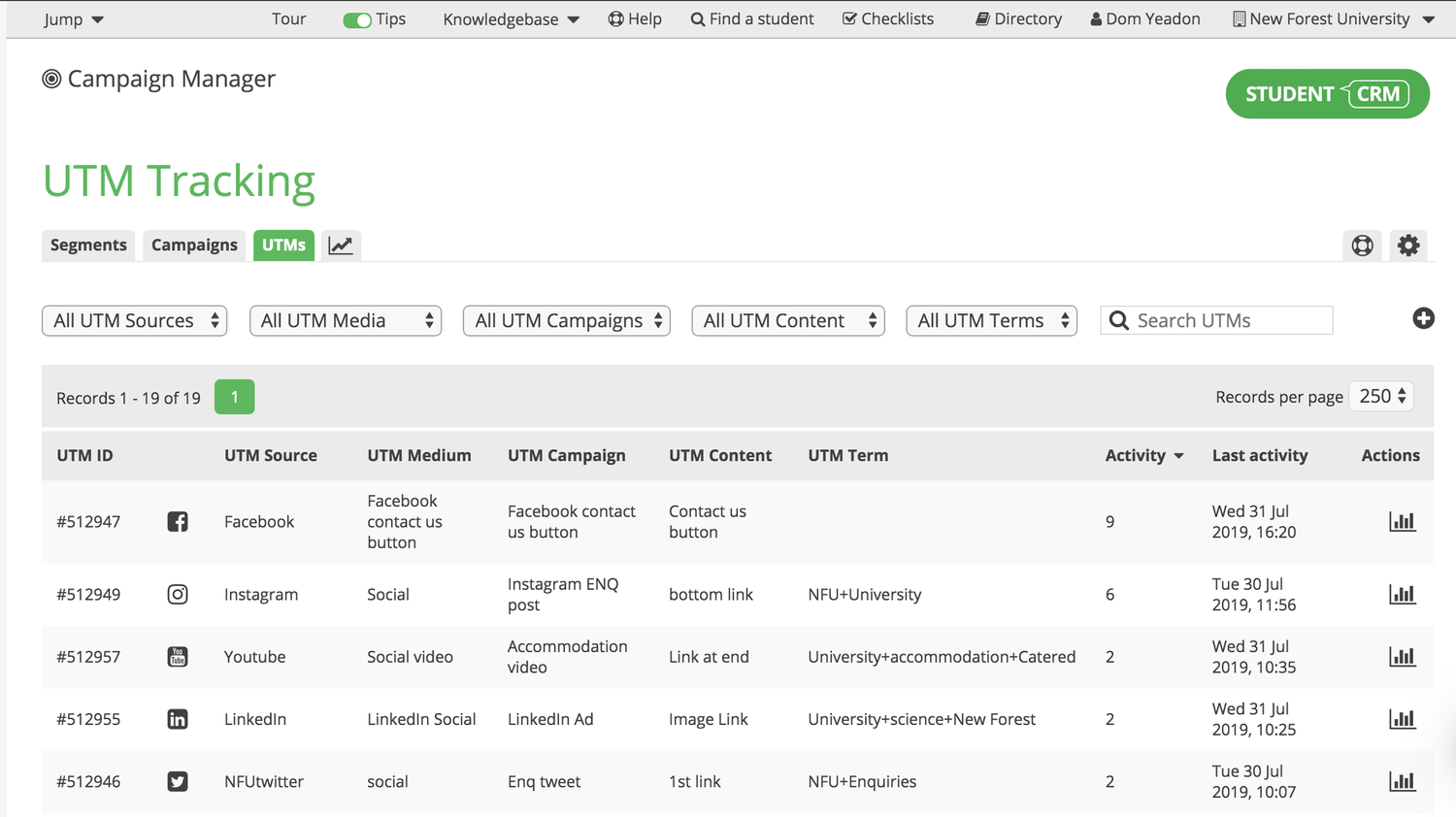
Task: Add a new UTM with the plus icon
Action: (1423, 317)
